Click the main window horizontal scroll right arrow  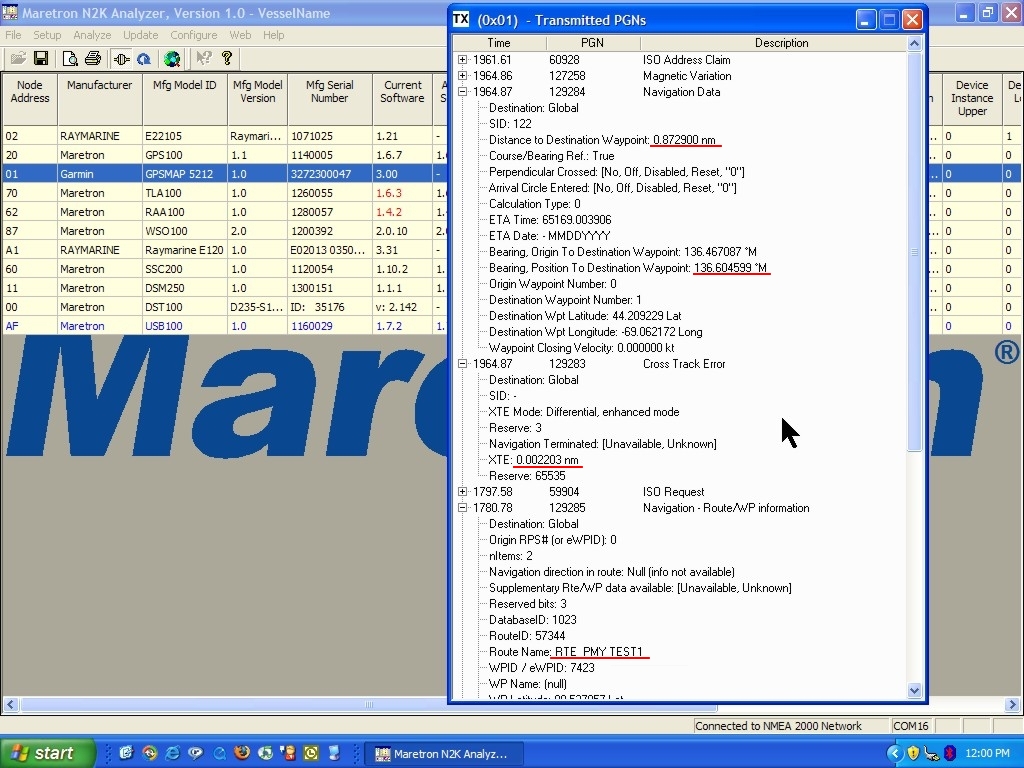point(1012,705)
